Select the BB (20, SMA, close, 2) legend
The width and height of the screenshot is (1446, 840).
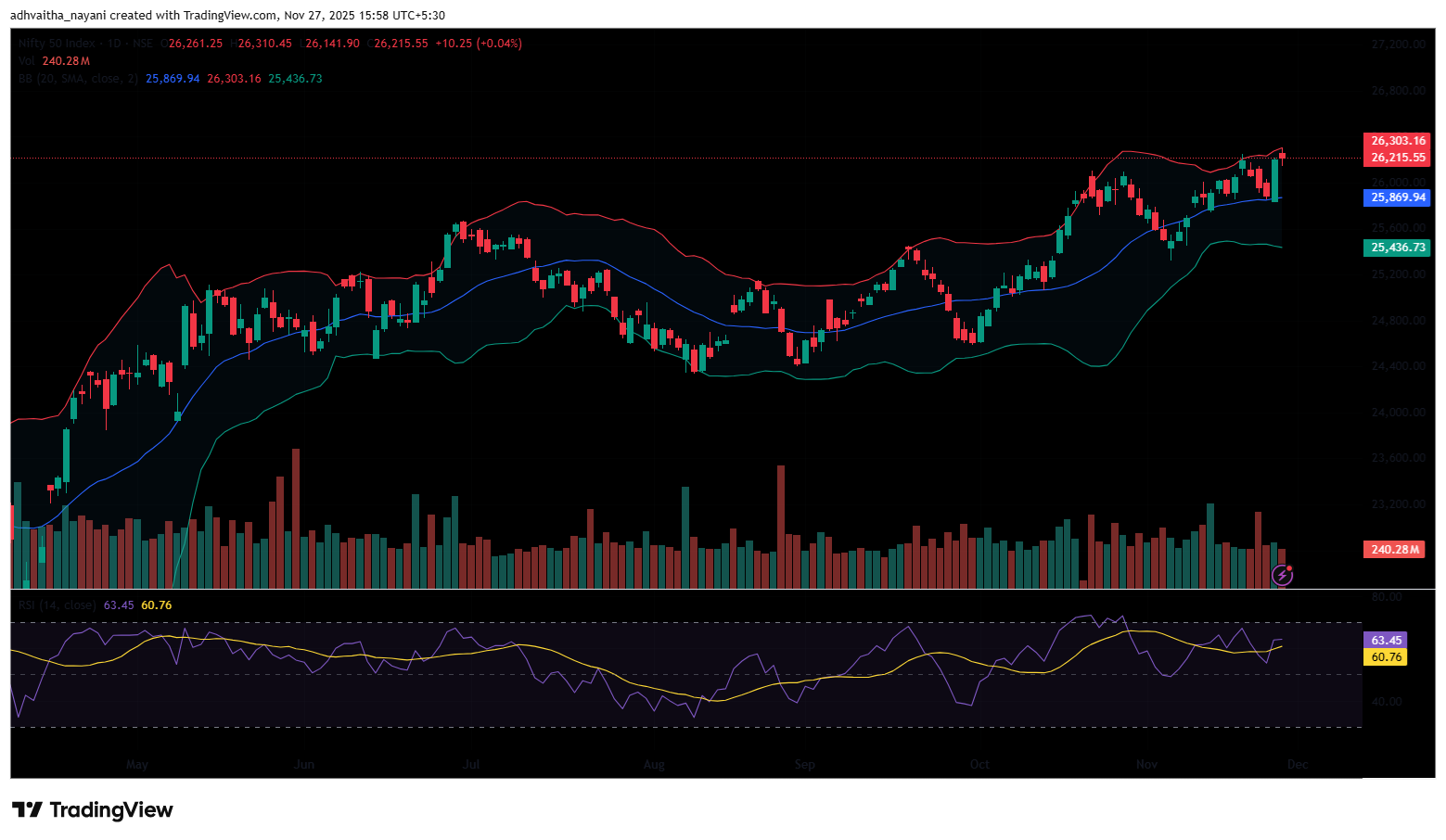(x=78, y=79)
